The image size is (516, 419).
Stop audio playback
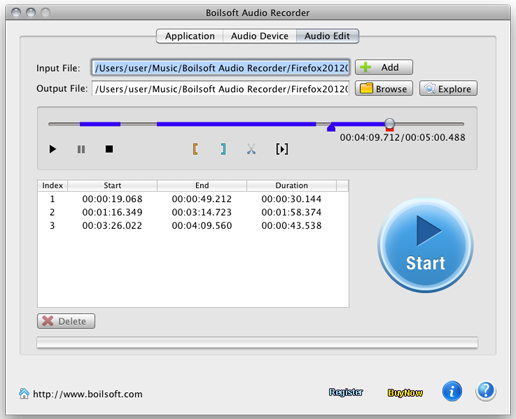pos(109,149)
